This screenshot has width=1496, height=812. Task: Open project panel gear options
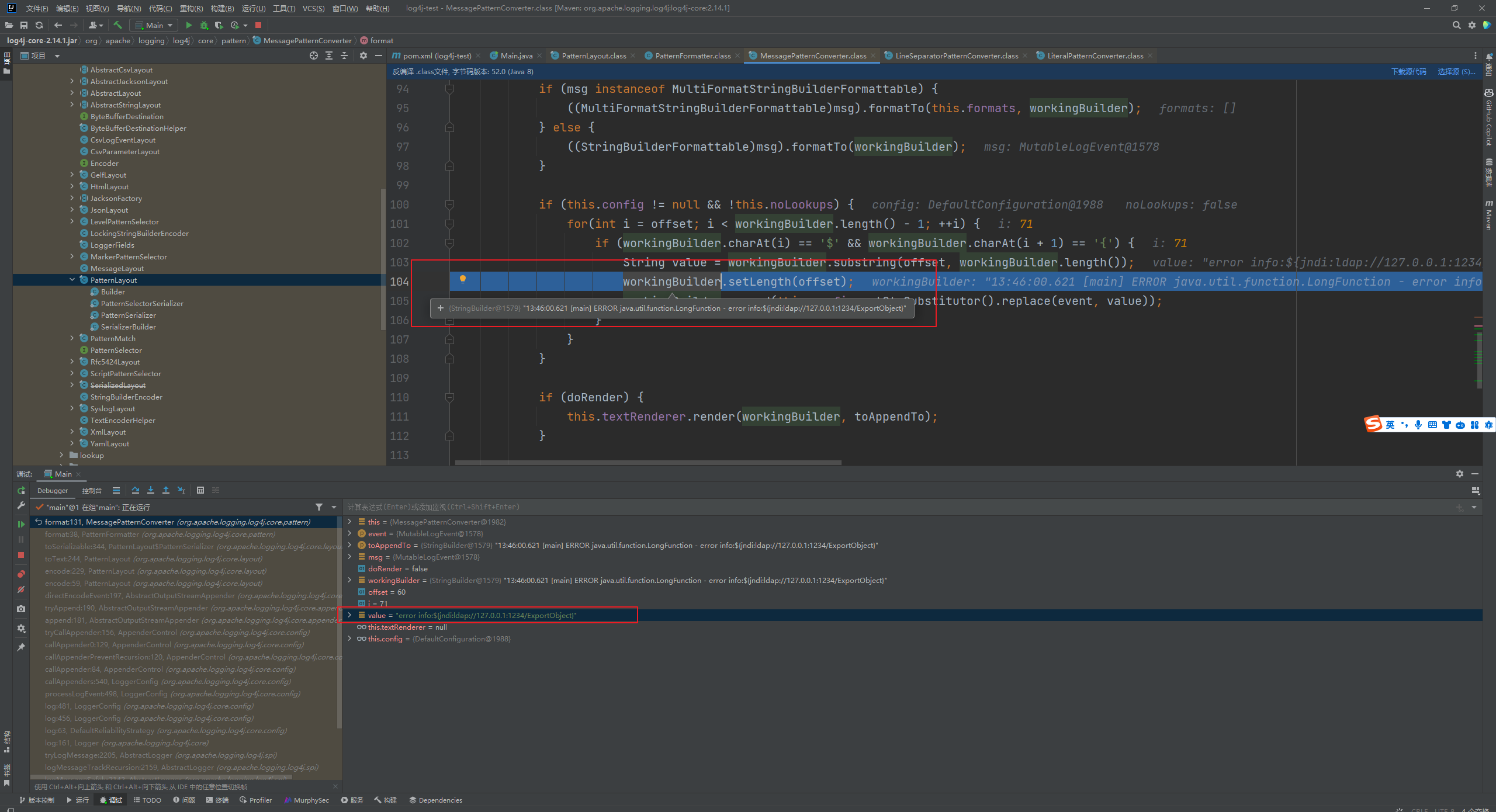(x=363, y=55)
